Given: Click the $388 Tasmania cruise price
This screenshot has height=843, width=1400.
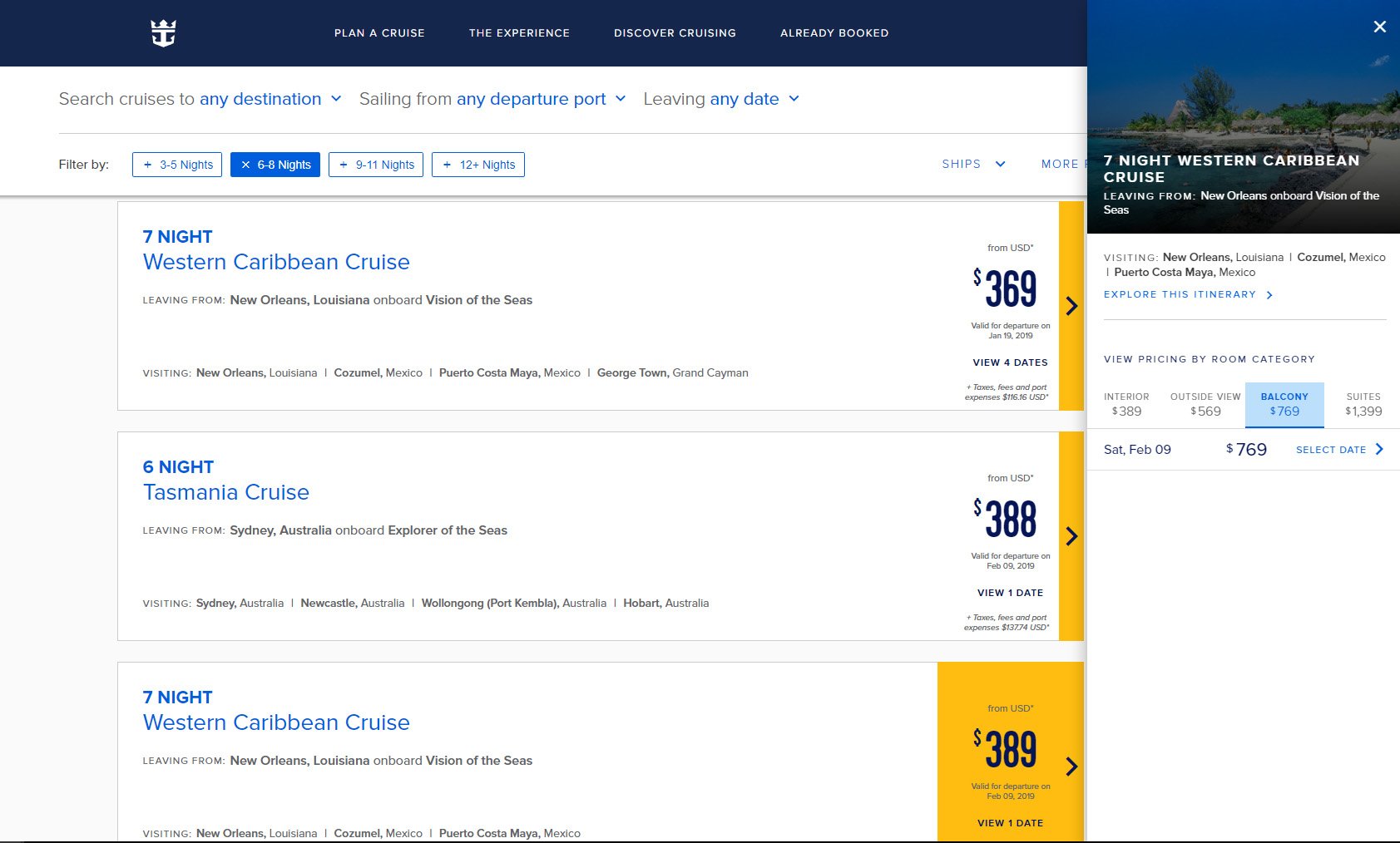Looking at the screenshot, I should (1005, 519).
